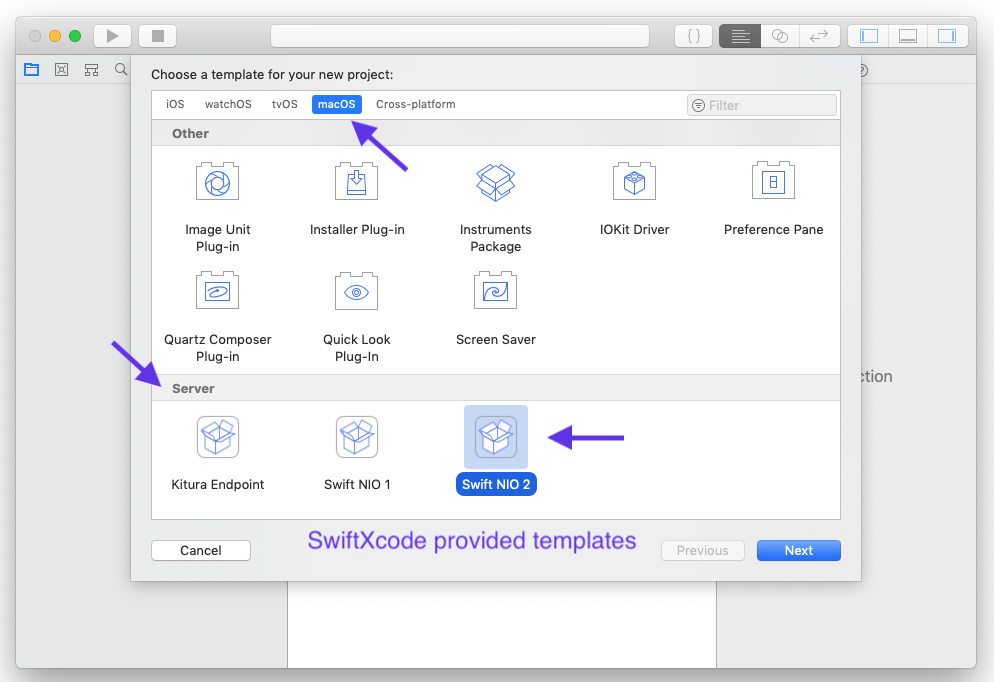994x682 pixels.
Task: Go back with the Previous button
Action: (702, 550)
